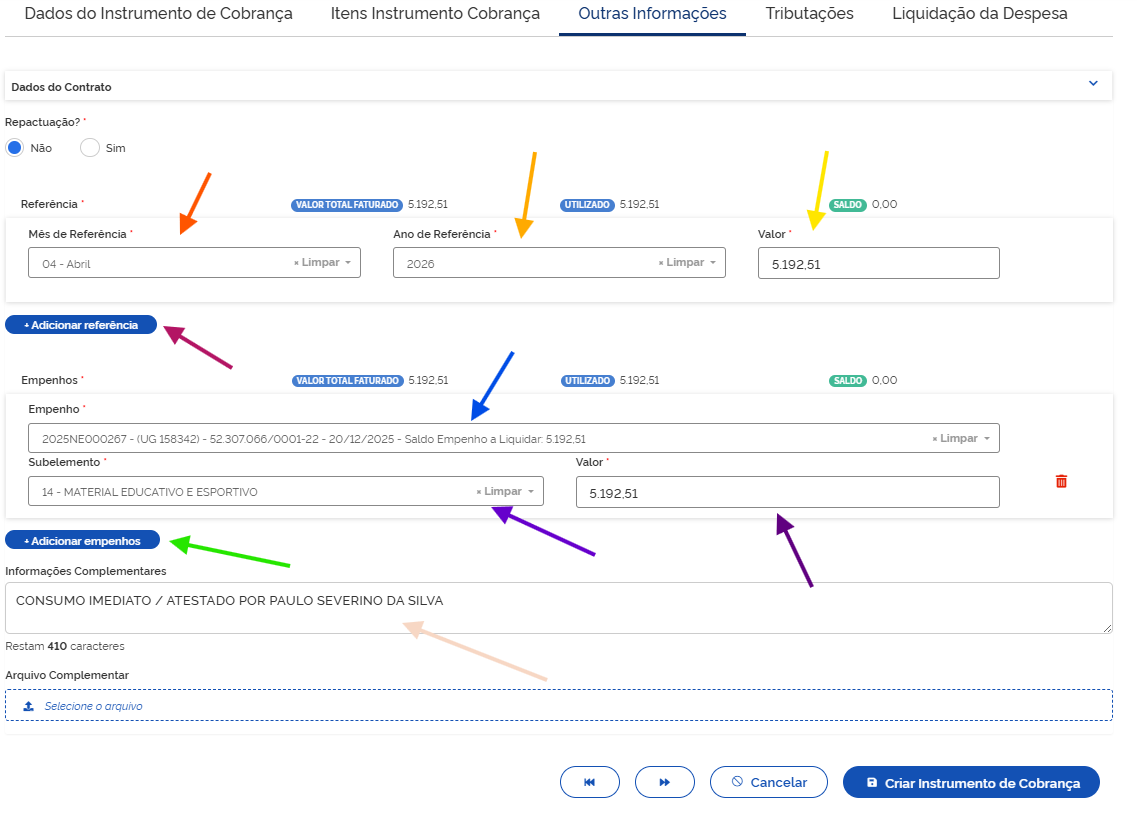This screenshot has width=1137, height=814.
Task: Switch to the Tributações tab
Action: (x=809, y=14)
